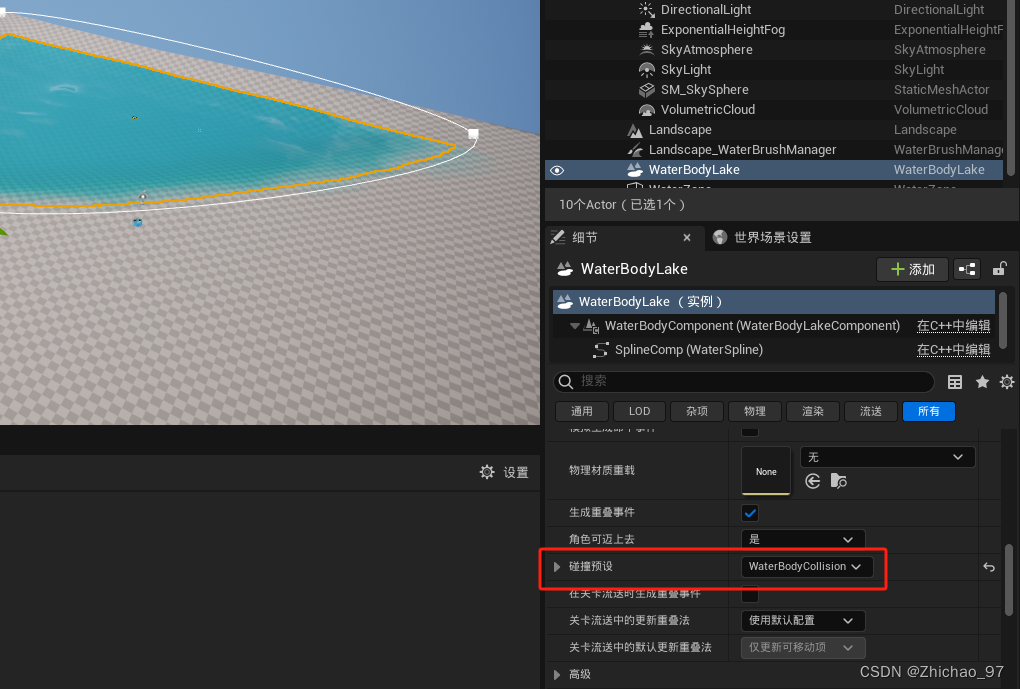Click the outliner vertical scrollbar
The height and width of the screenshot is (689, 1020).
(x=1011, y=88)
